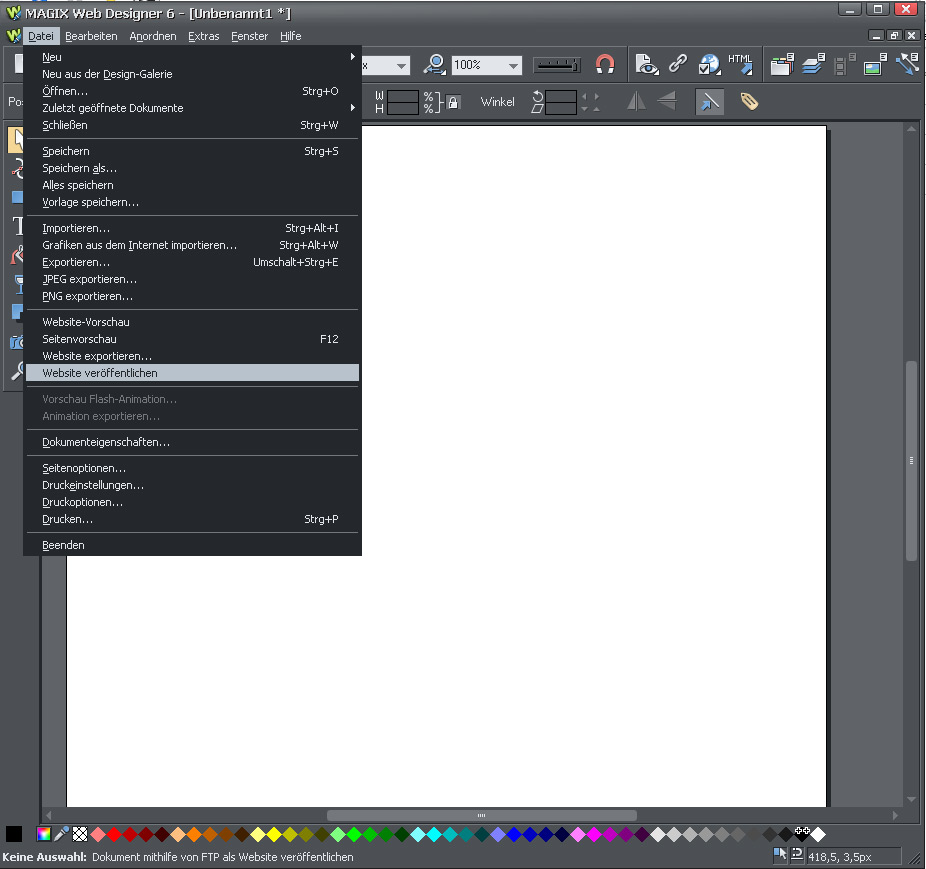Pick the cyan color swatch
Viewport: 926px width, 869px height.
click(x=434, y=834)
